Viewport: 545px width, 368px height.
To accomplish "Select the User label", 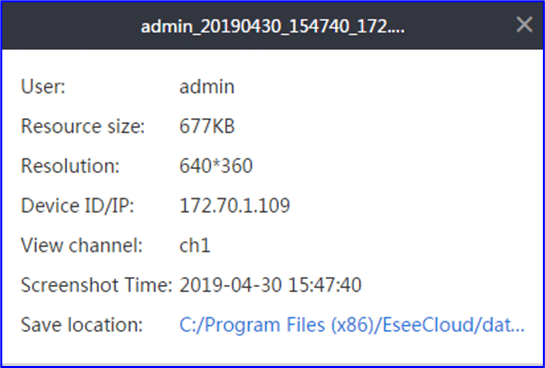I will pyautogui.click(x=43, y=86).
